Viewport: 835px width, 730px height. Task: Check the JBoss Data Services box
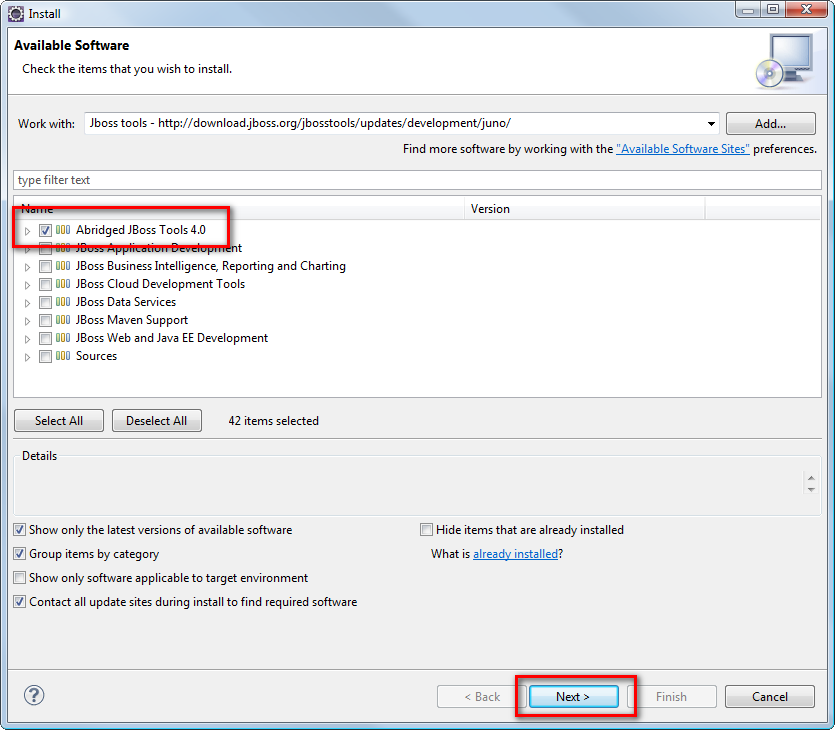45,302
